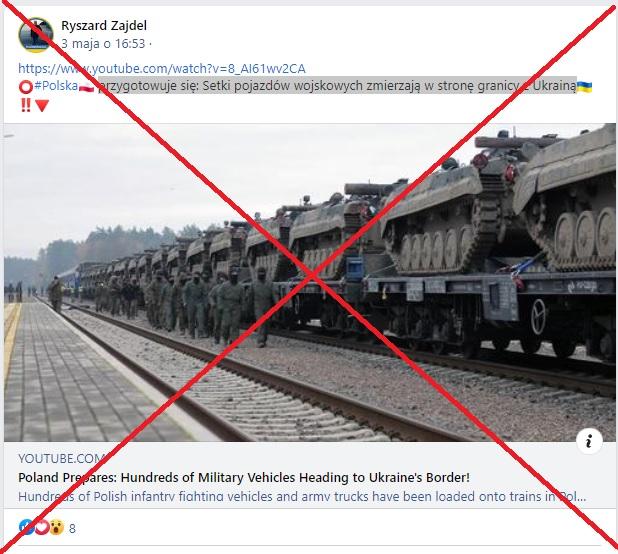
Task: Click the red double exclamation emoji
Action: click(x=26, y=105)
